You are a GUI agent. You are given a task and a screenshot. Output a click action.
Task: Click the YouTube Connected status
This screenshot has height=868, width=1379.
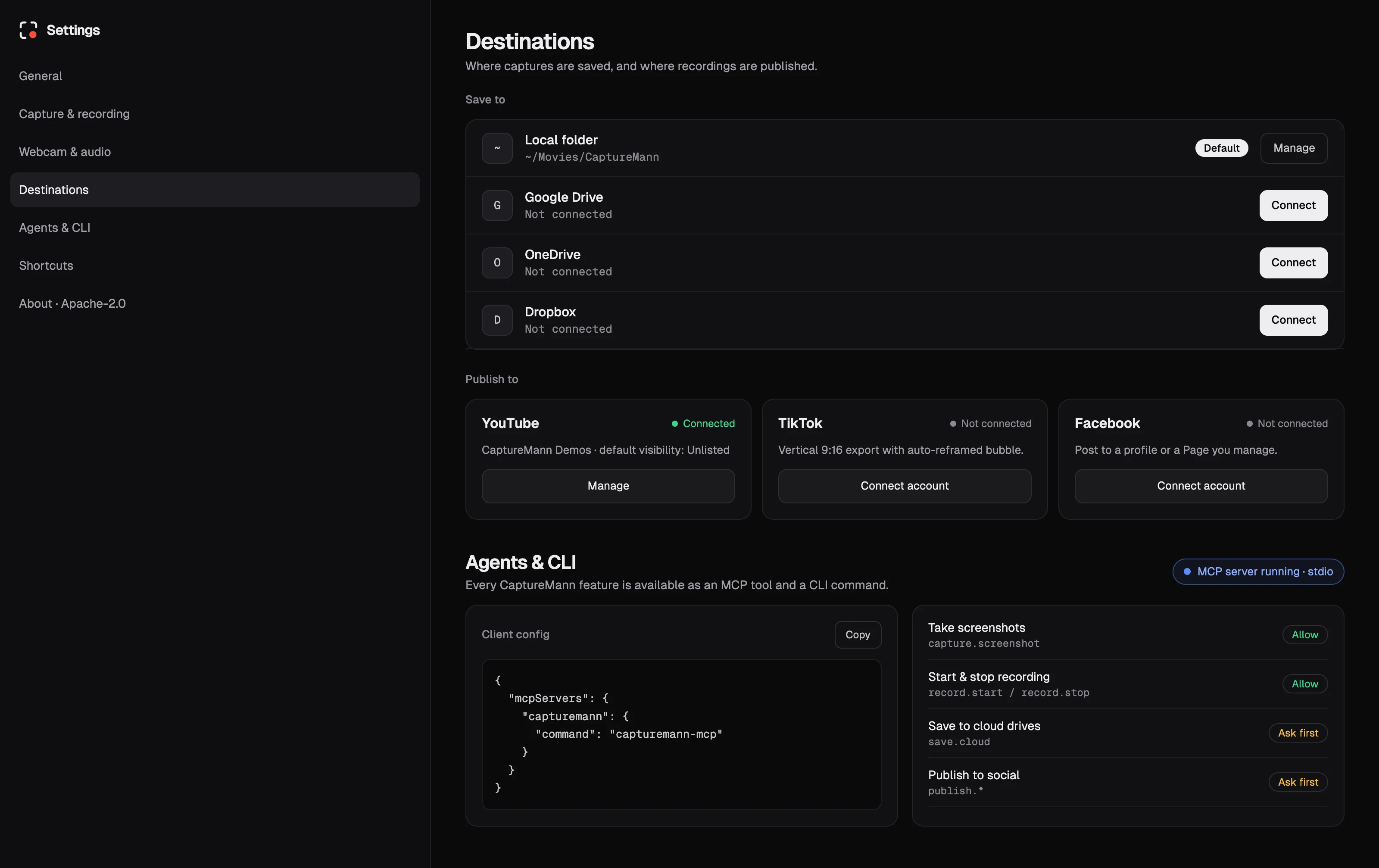703,424
